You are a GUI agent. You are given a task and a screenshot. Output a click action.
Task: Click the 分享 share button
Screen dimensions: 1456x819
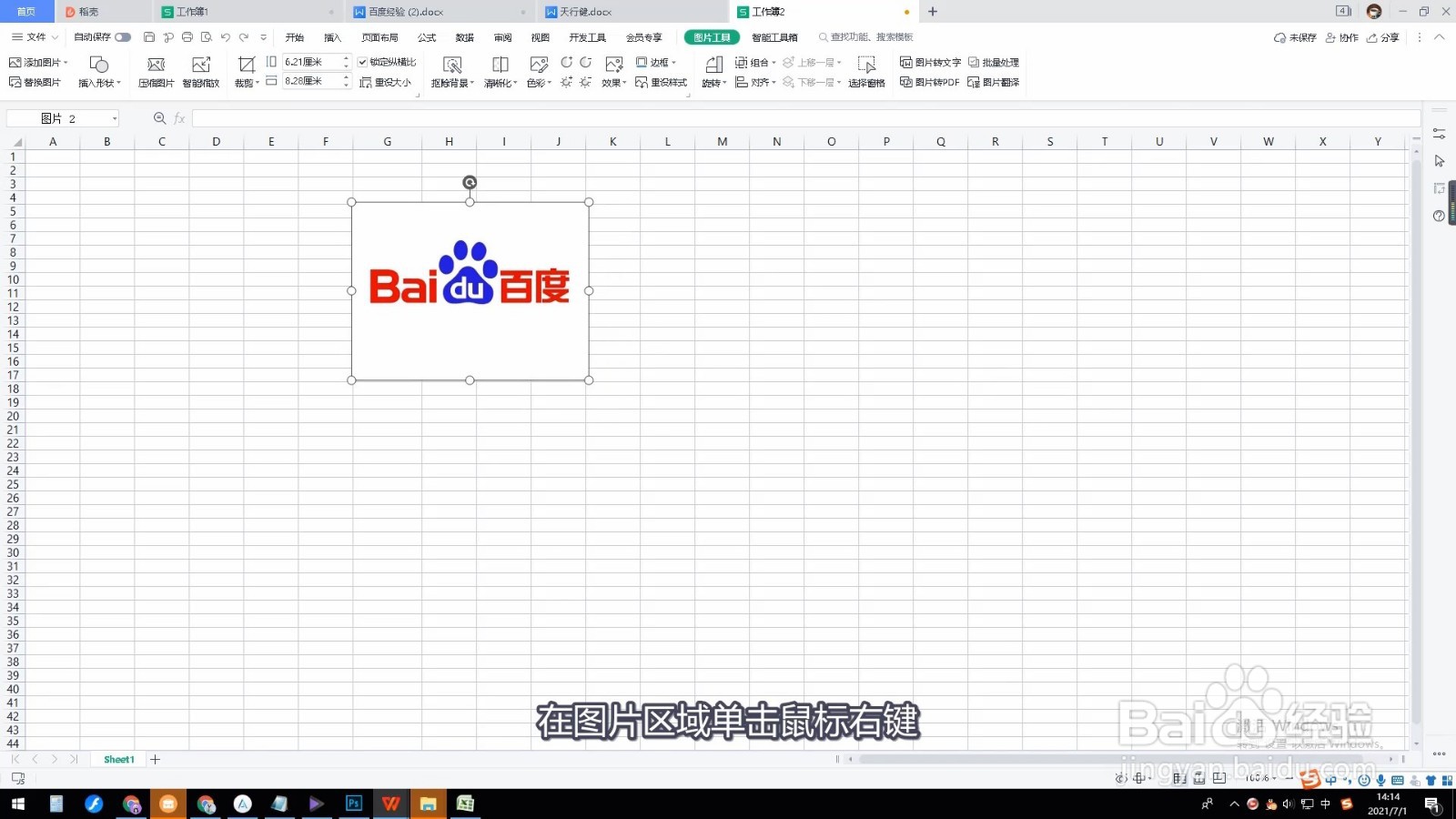pos(1382,37)
